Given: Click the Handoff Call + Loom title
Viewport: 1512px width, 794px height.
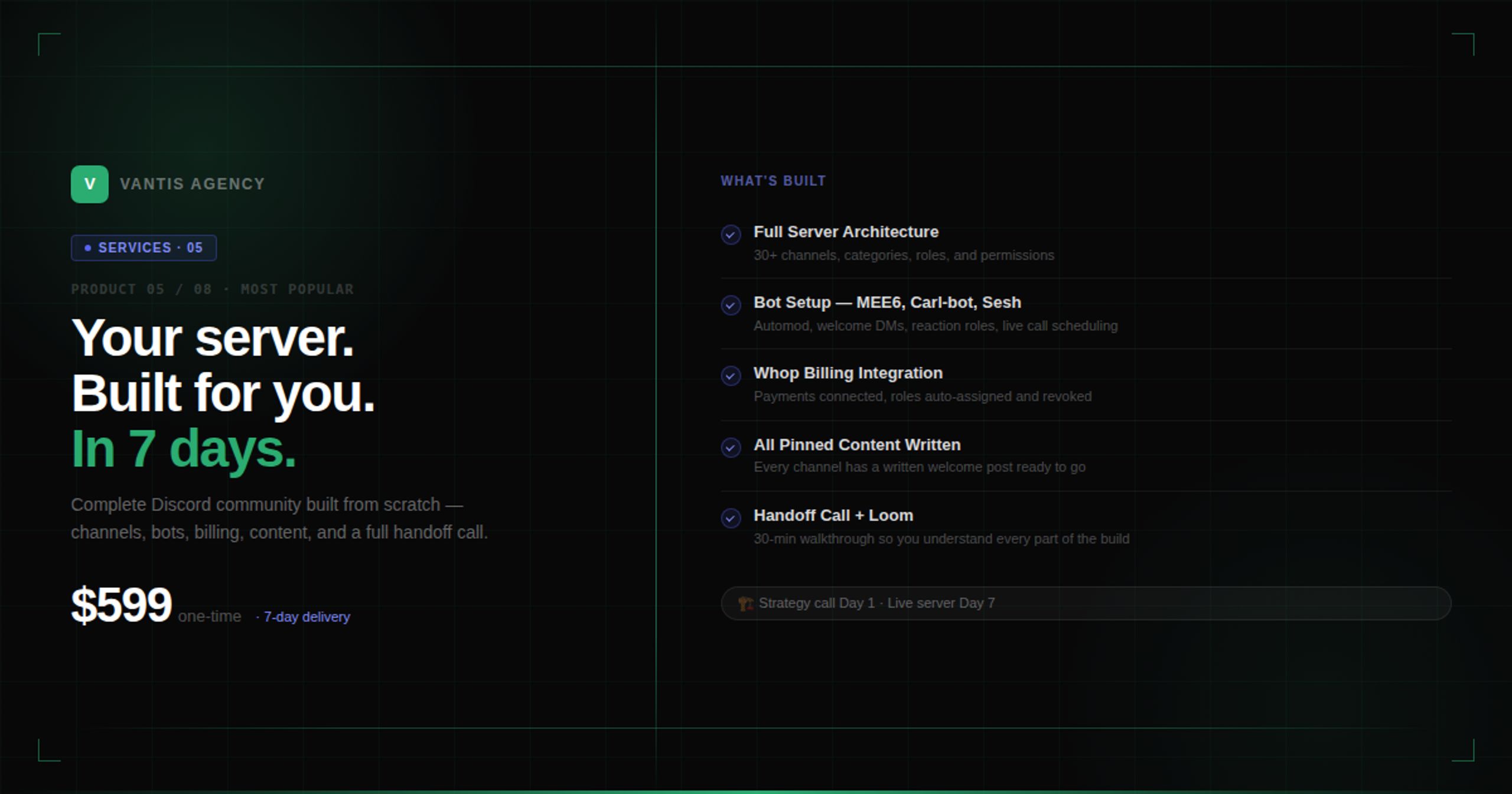Looking at the screenshot, I should [833, 516].
